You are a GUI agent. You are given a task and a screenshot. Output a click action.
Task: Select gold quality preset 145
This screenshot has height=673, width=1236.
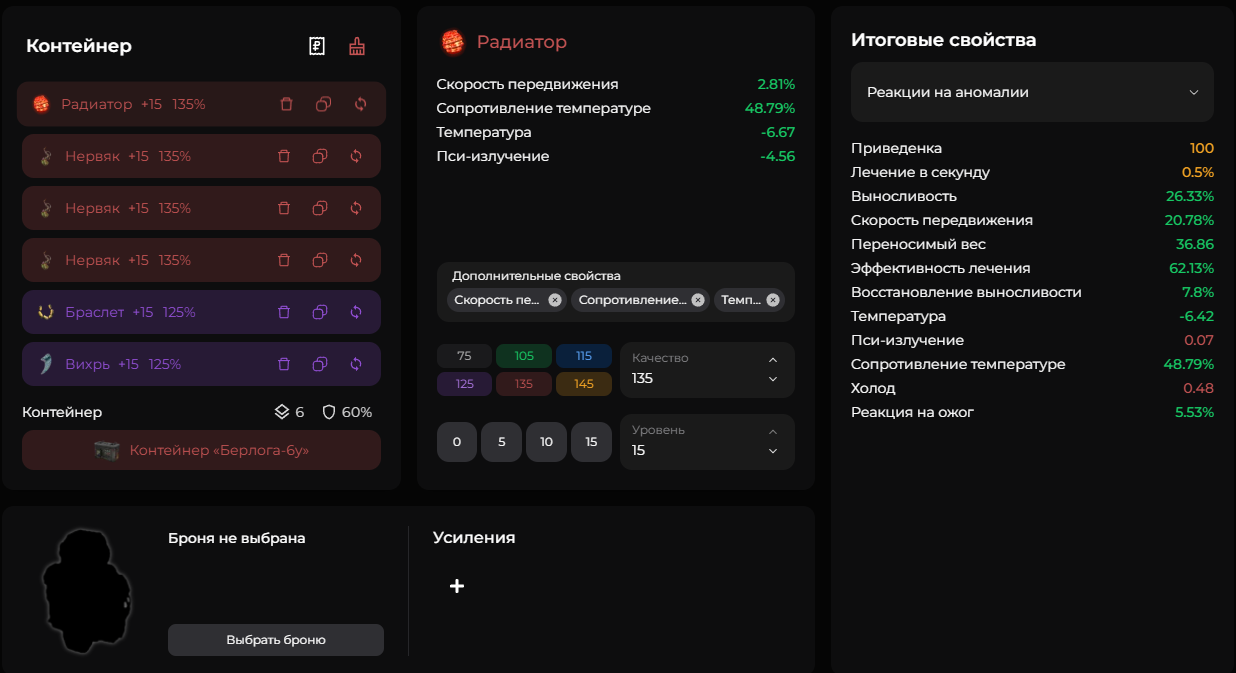point(584,384)
